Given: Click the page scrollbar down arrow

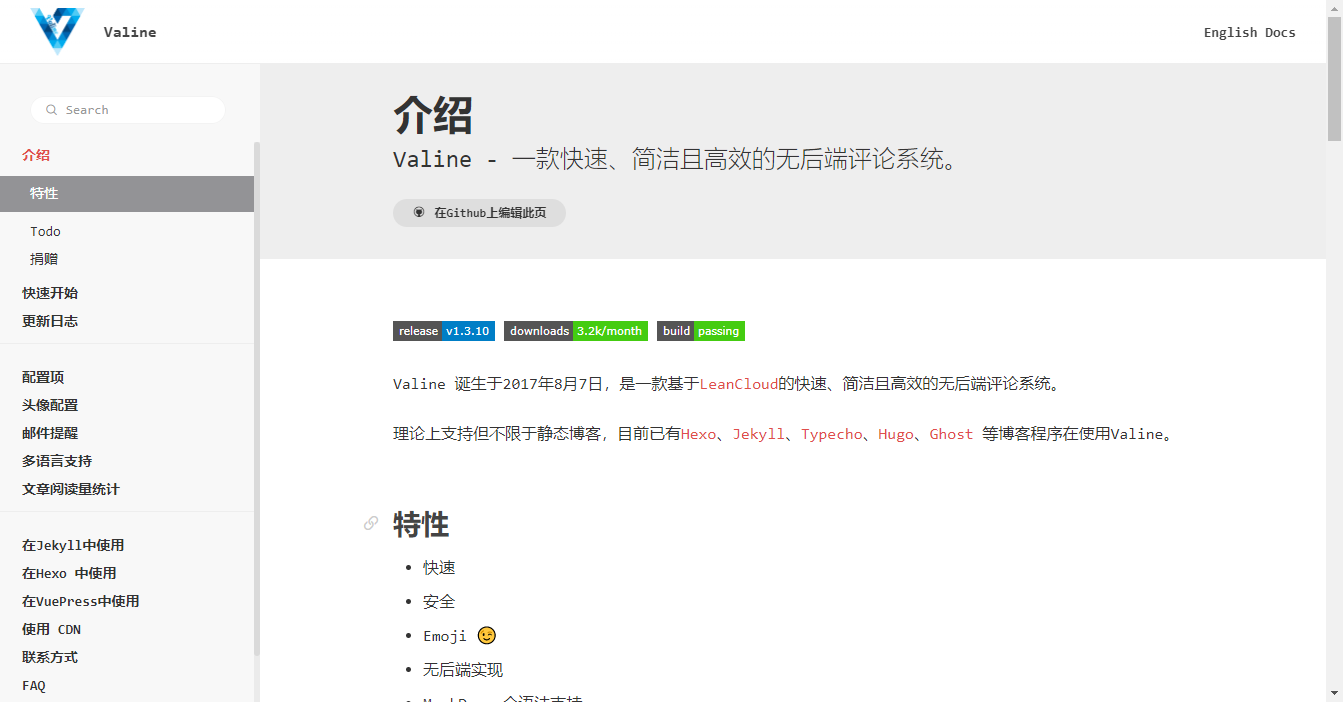Looking at the screenshot, I should (1334, 693).
